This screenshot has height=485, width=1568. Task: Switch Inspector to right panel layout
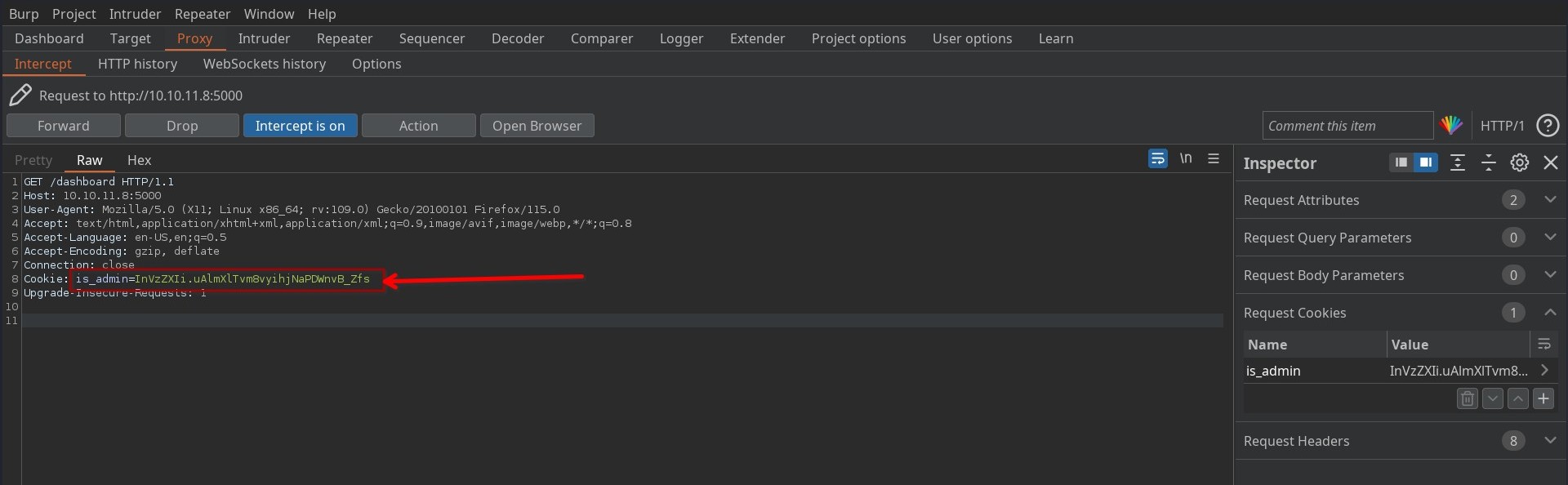[x=1425, y=162]
